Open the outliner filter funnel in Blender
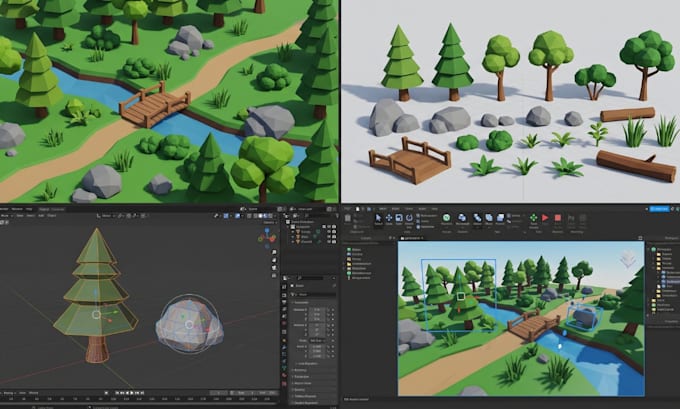The width and height of the screenshot is (680, 409). tap(337, 215)
